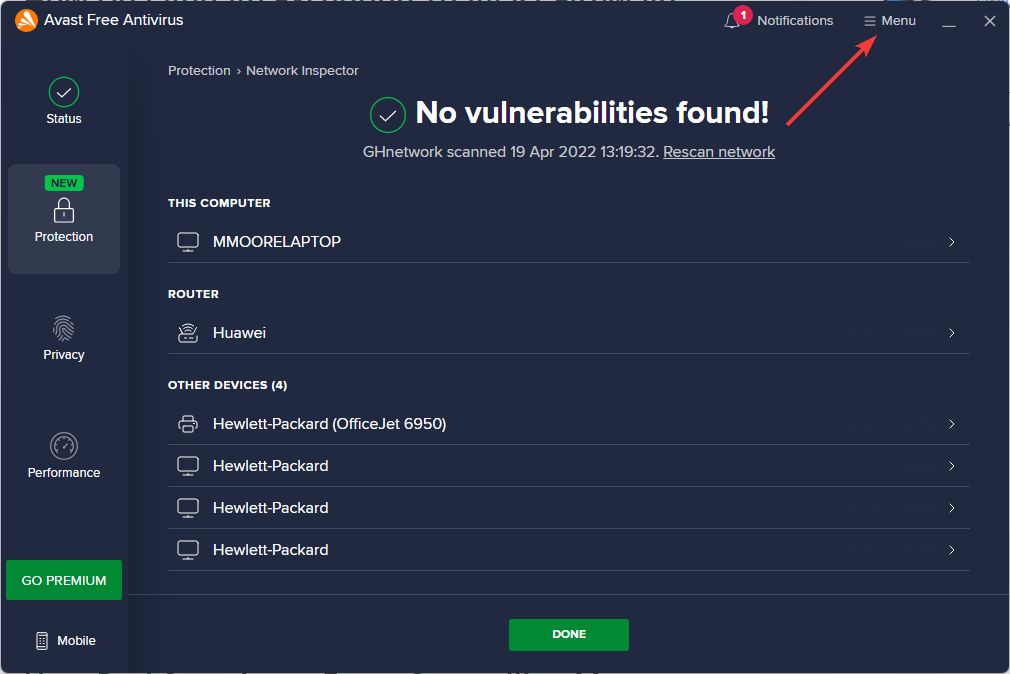Click the Rescan network link
The width and height of the screenshot is (1010, 674).
coord(719,152)
